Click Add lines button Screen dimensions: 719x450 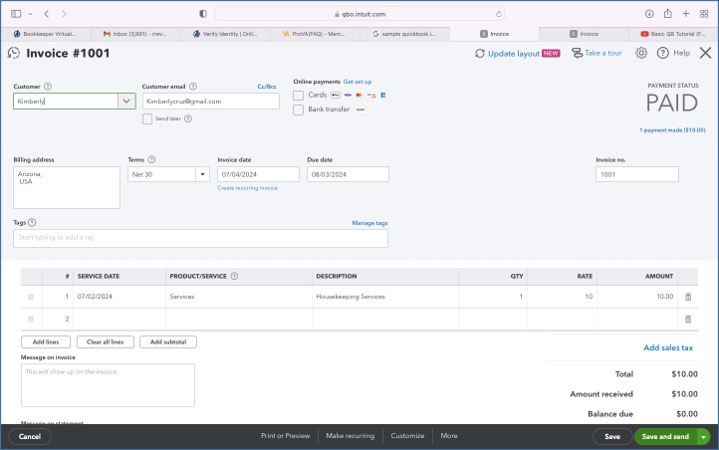pos(46,342)
